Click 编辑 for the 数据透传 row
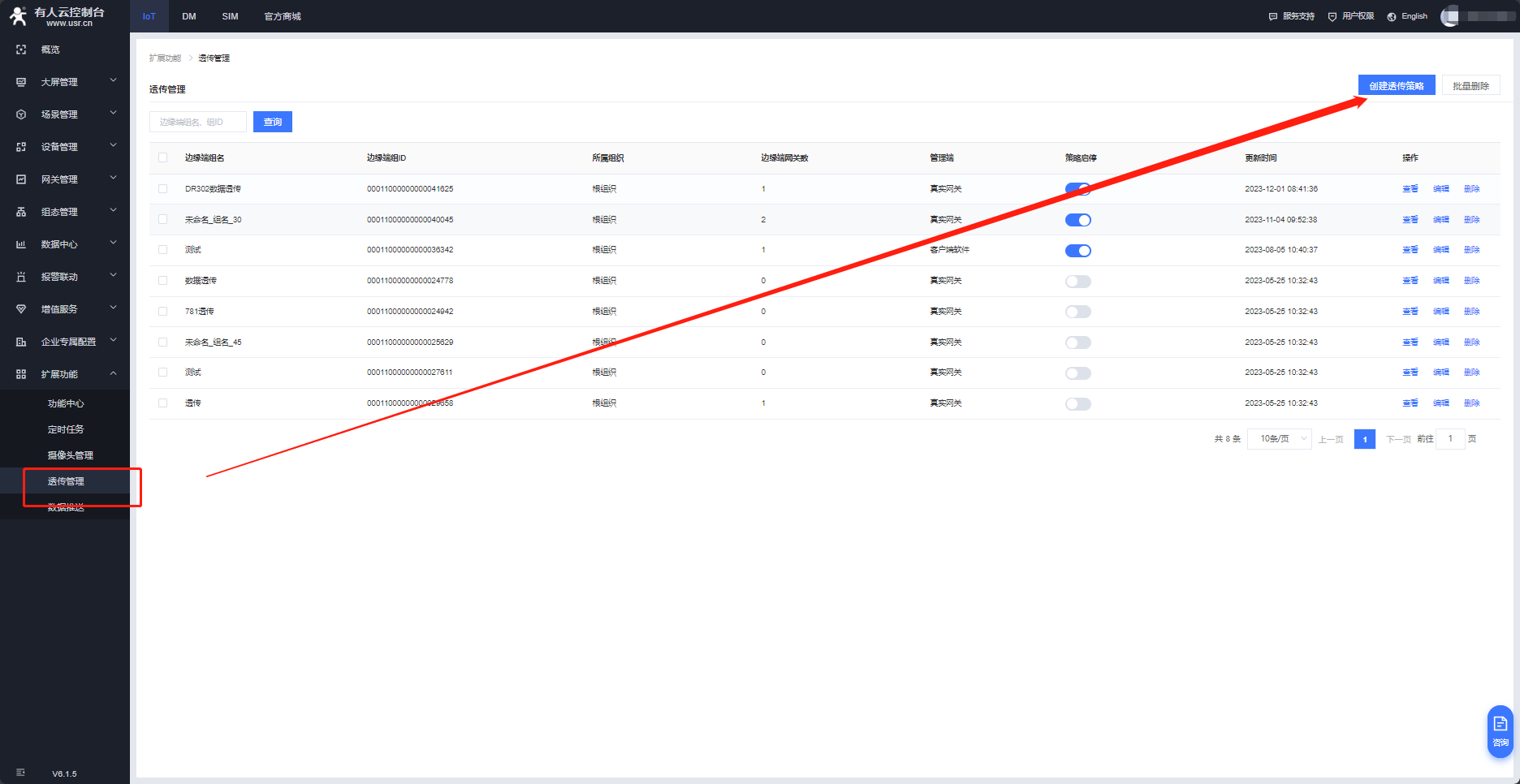 tap(1441, 281)
